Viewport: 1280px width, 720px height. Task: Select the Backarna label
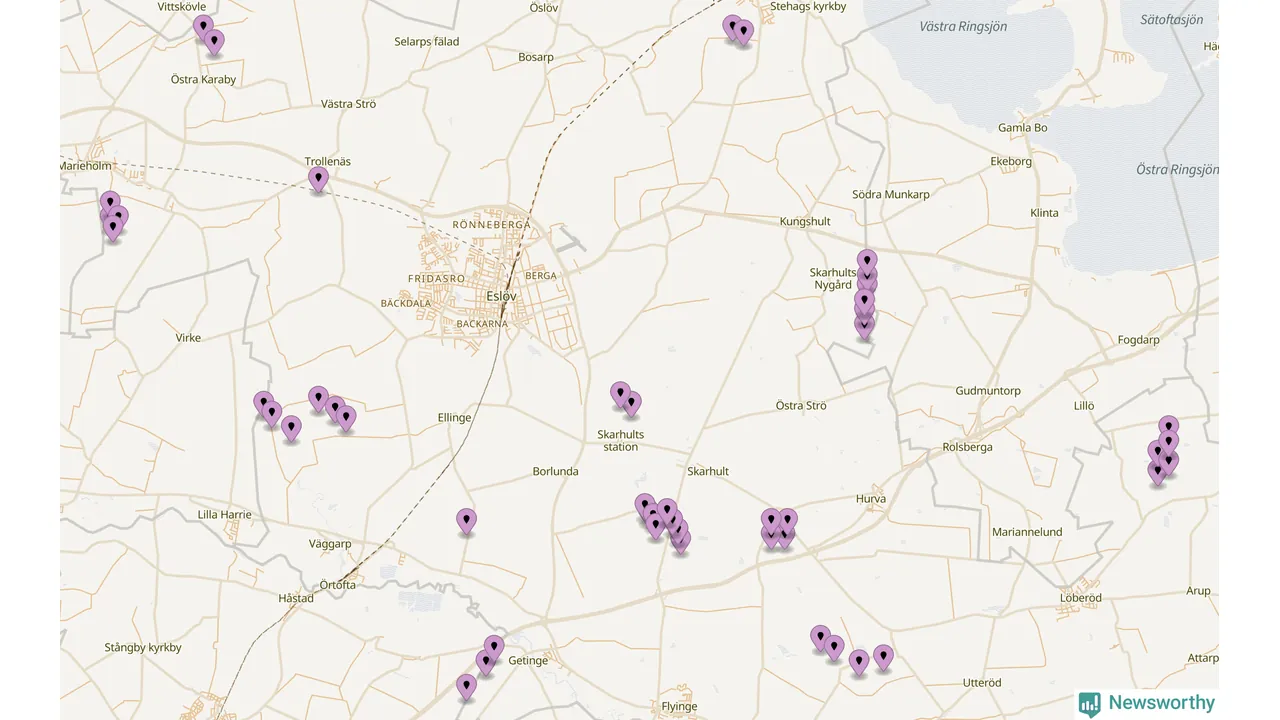pyautogui.click(x=482, y=324)
